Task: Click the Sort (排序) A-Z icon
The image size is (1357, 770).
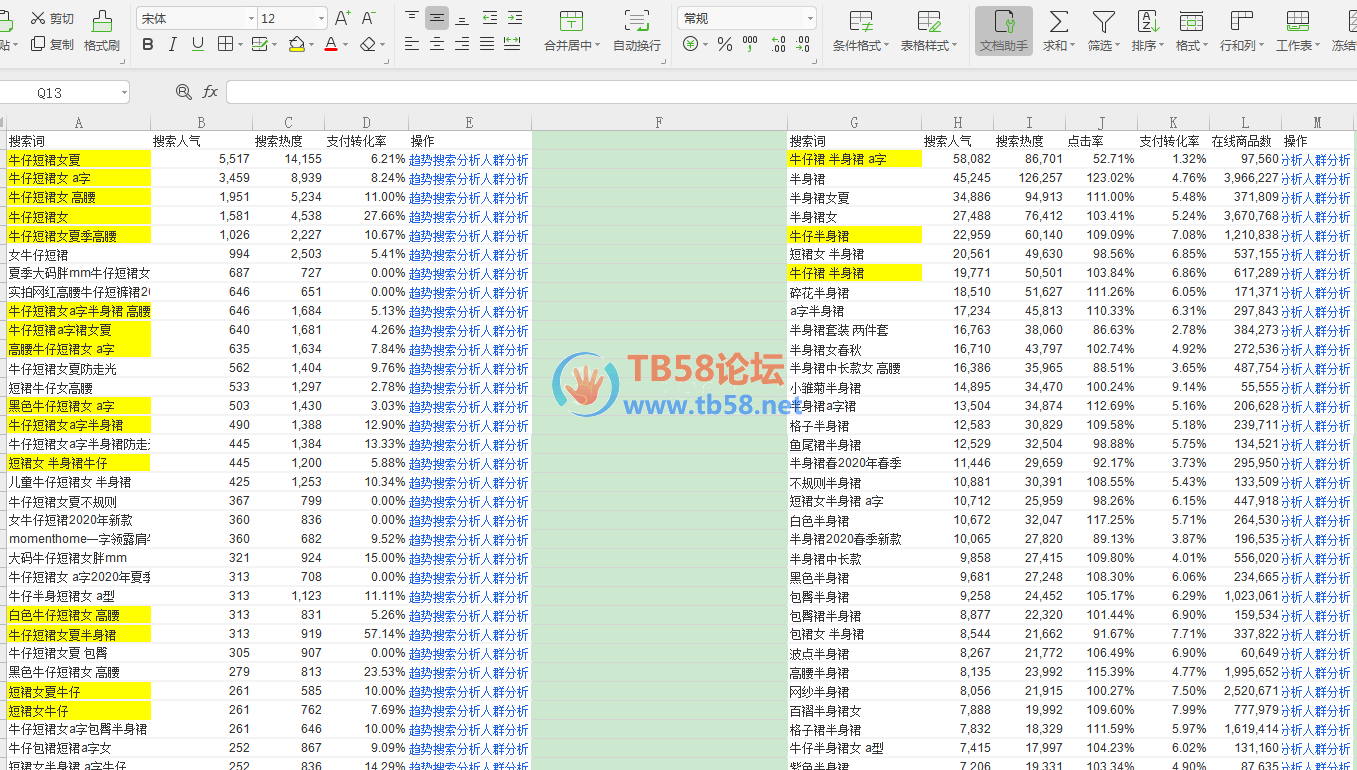Action: click(x=1147, y=22)
